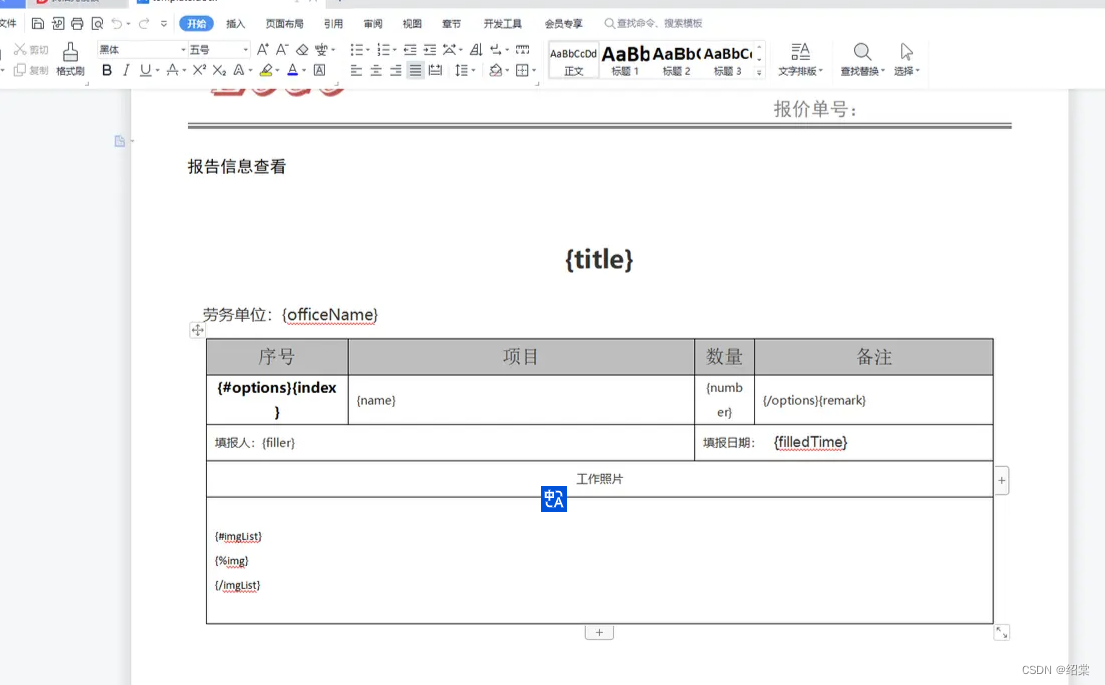This screenshot has height=685, width=1105.
Task: Apply the 标题 1 style
Action: point(624,60)
